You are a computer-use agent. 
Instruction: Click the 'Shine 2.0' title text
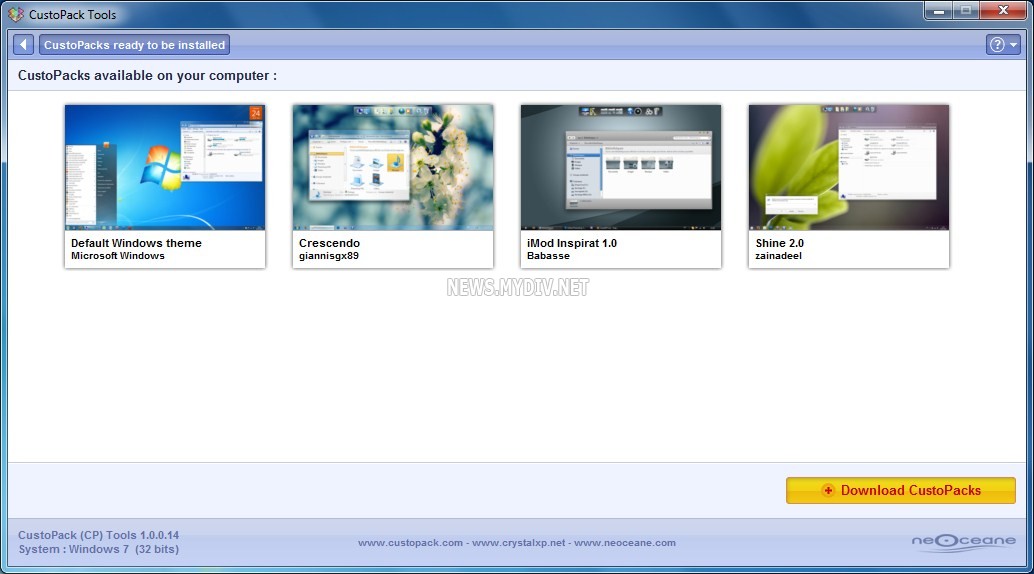tap(779, 243)
